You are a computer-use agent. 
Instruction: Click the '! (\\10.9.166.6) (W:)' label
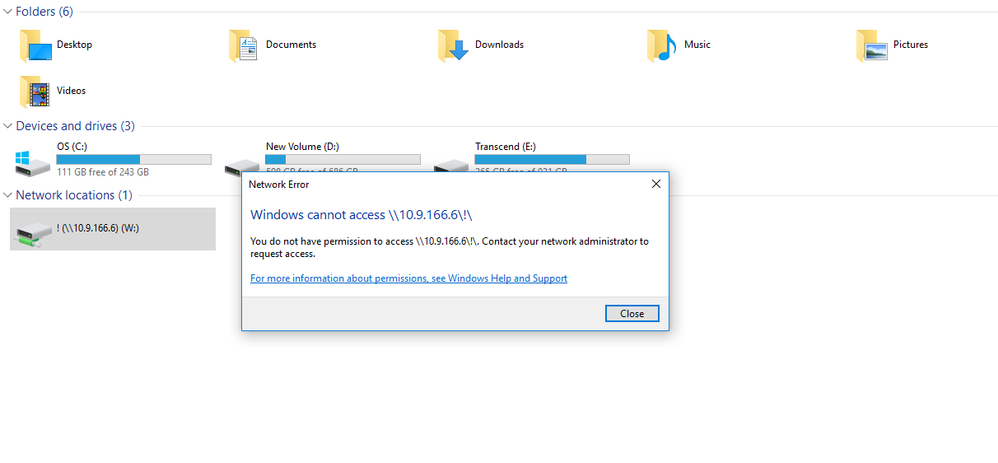click(x=97, y=228)
